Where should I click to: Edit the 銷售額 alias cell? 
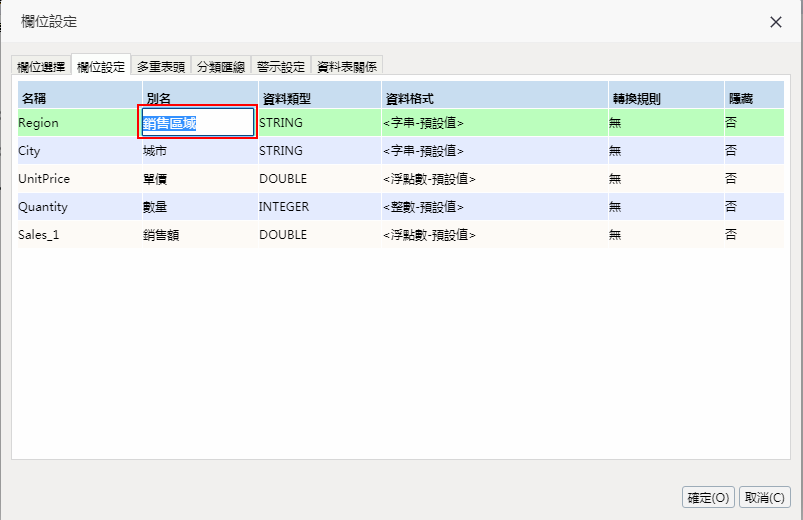(160, 235)
